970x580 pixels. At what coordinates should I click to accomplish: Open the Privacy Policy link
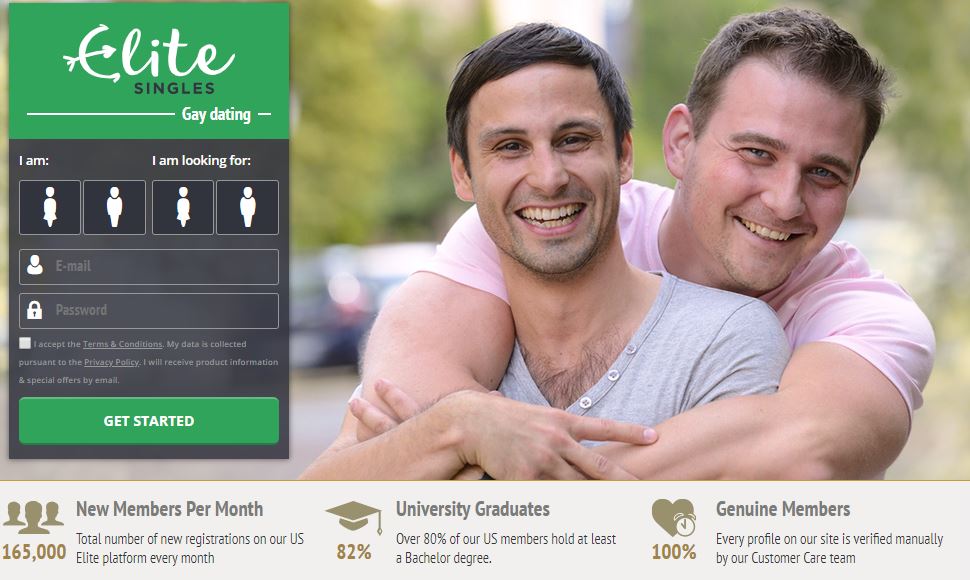[112, 362]
